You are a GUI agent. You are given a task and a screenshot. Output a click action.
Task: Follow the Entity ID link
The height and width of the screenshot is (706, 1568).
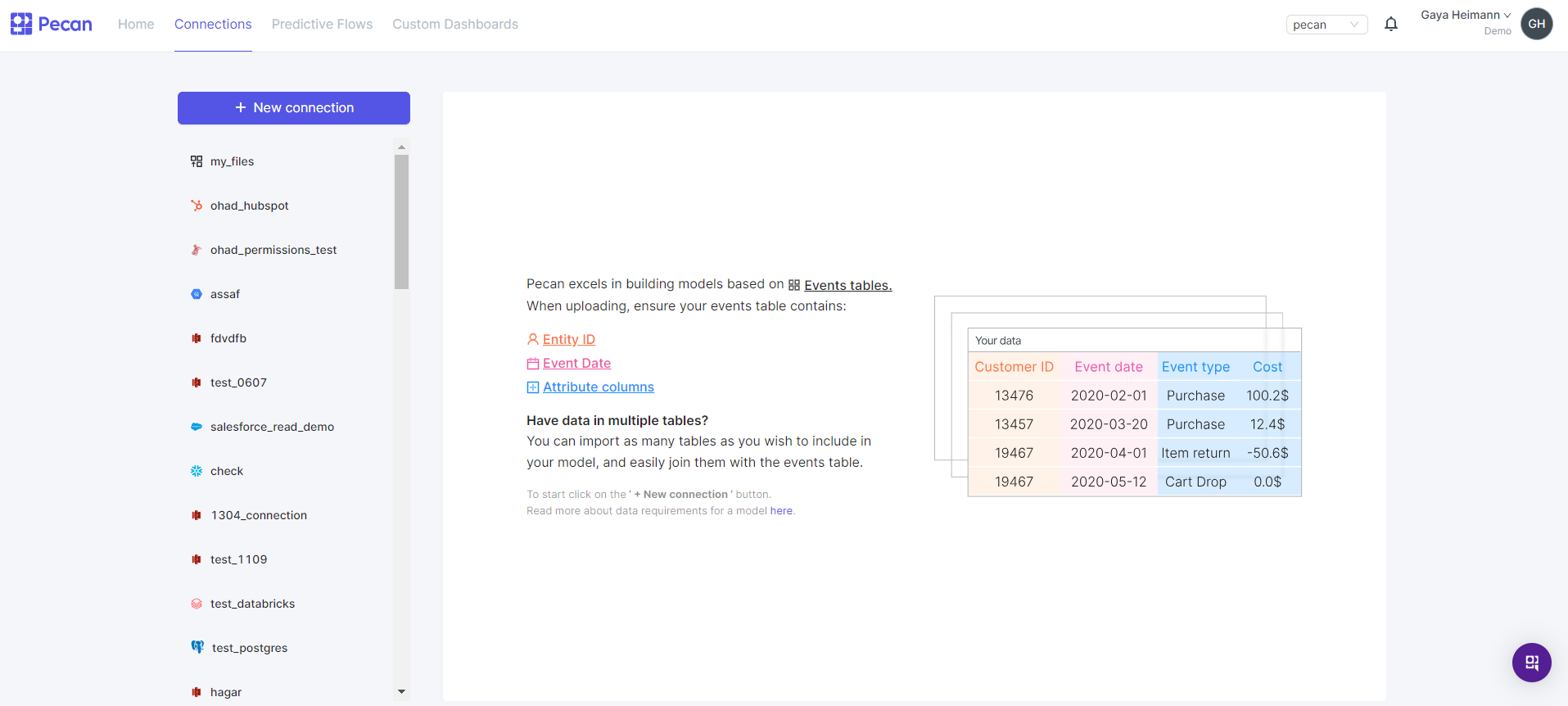click(569, 339)
